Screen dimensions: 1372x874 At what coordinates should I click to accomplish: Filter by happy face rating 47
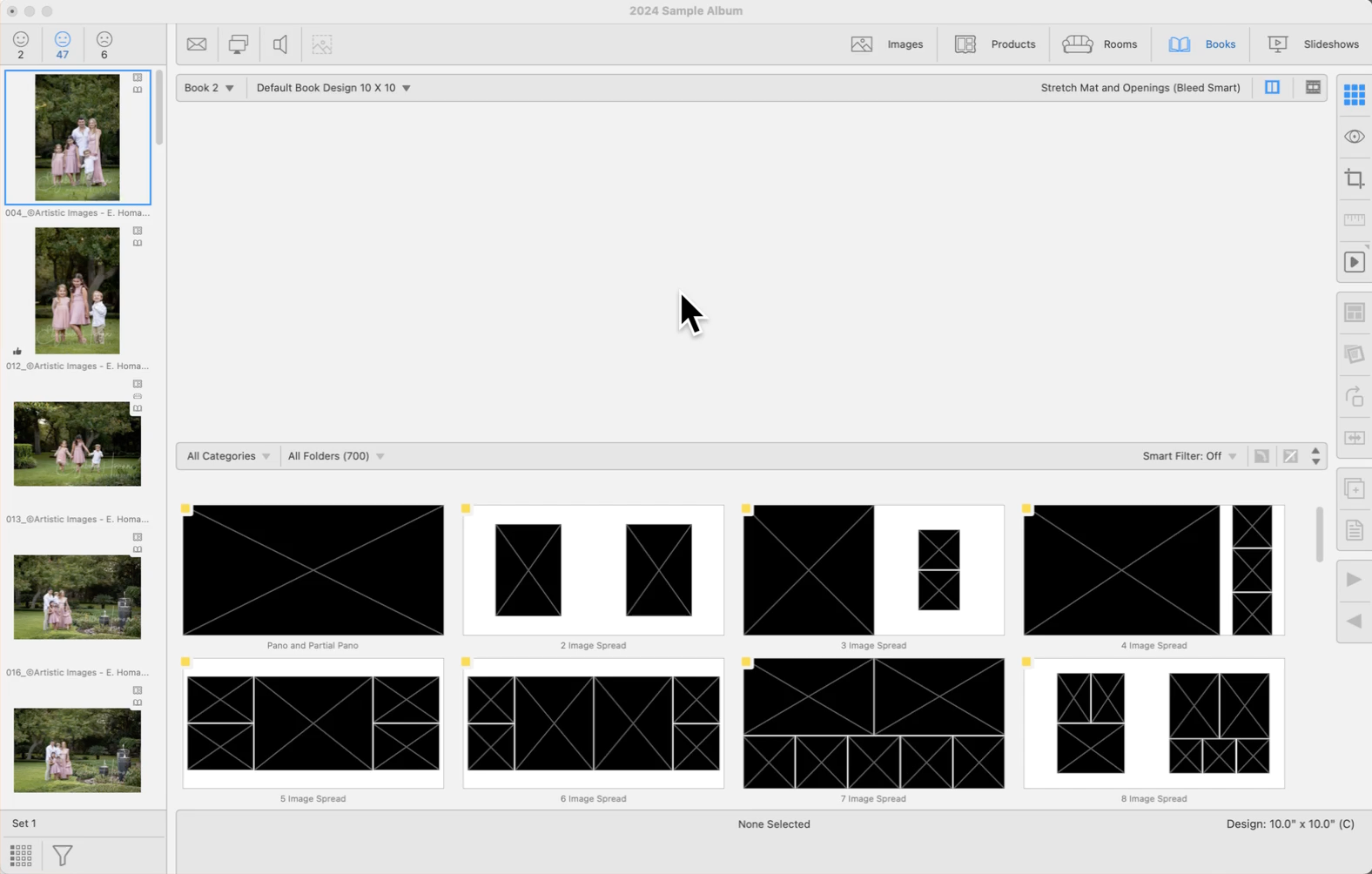63,44
